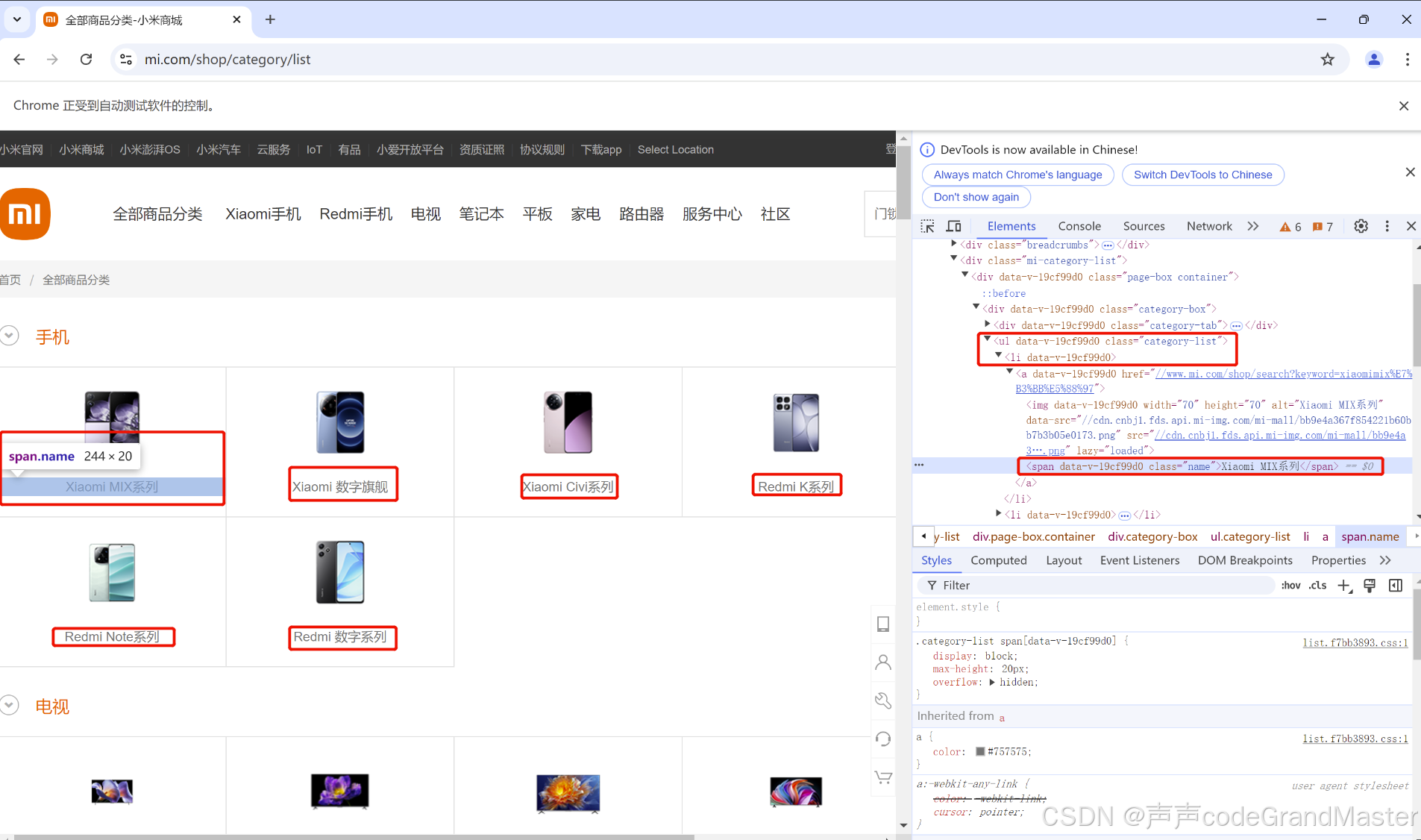
Task: Reload the page with refresh icon
Action: pyautogui.click(x=87, y=60)
